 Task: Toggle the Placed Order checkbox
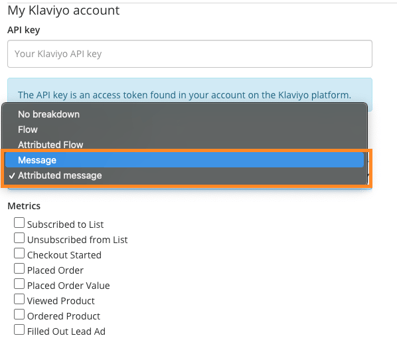click(19, 269)
